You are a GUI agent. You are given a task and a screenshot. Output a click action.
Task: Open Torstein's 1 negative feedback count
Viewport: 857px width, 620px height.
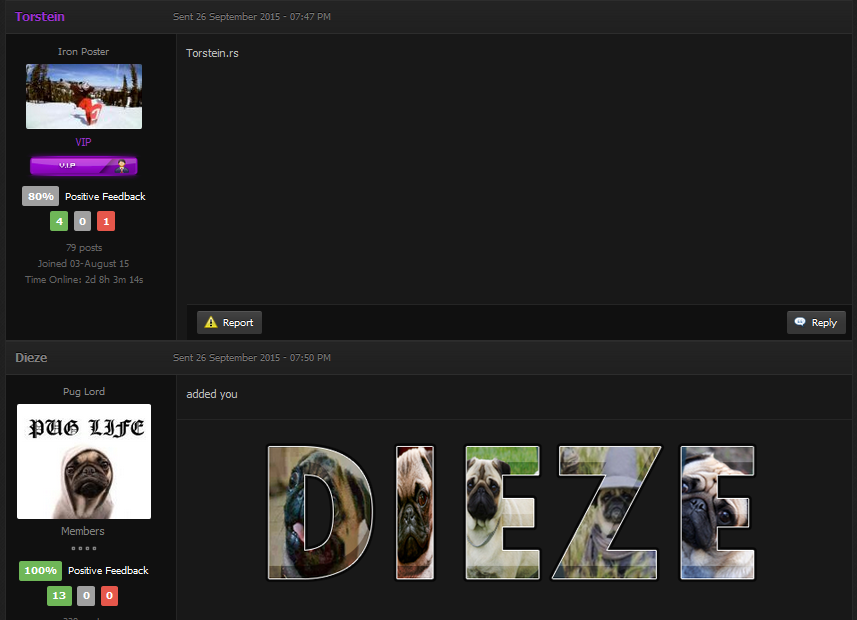pos(106,221)
